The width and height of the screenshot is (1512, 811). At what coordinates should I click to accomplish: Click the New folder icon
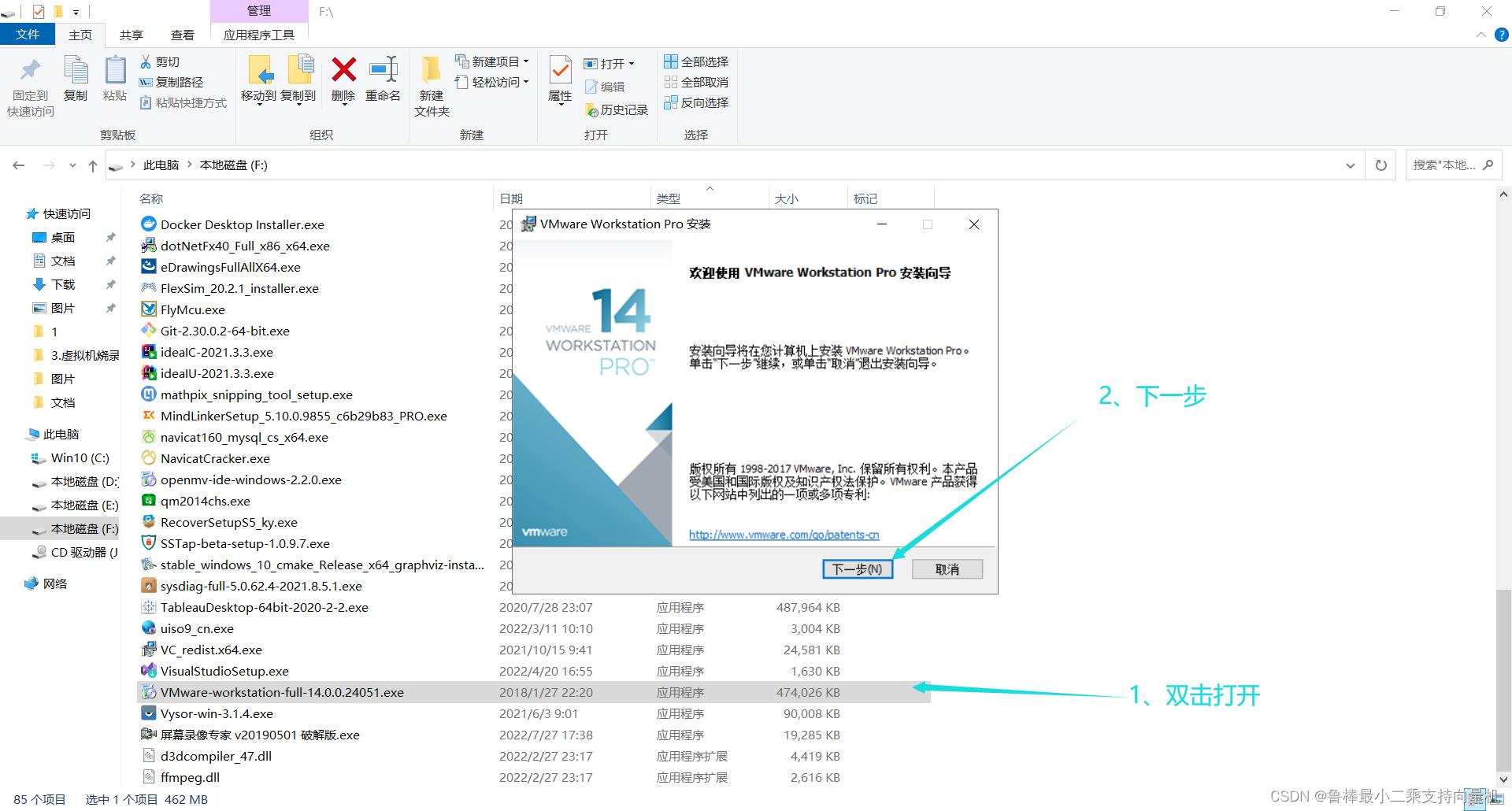point(431,70)
